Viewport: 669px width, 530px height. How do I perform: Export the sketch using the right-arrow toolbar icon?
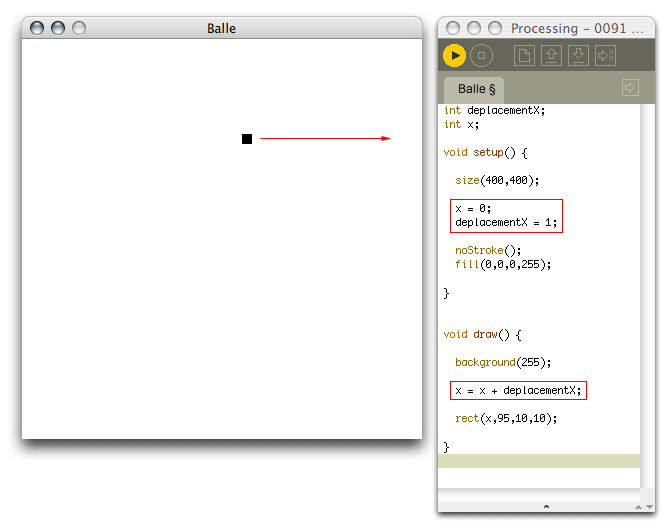point(605,56)
